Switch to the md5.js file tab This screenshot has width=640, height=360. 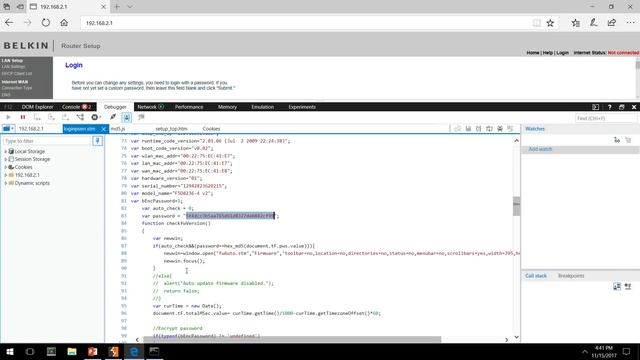pos(118,129)
